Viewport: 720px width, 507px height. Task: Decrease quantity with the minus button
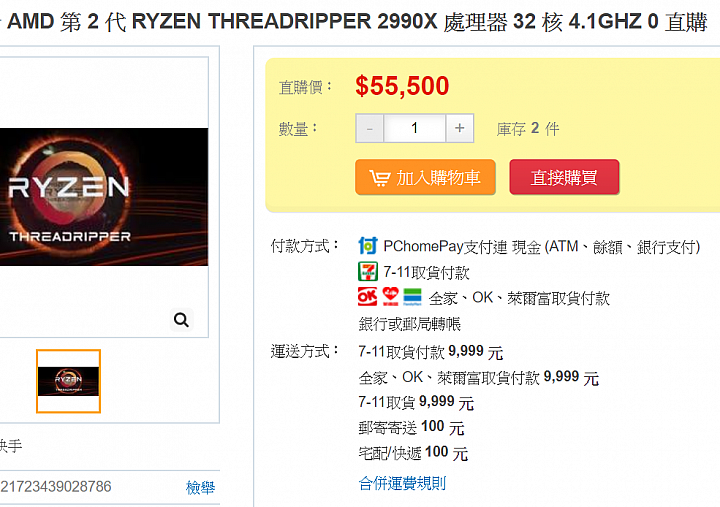click(370, 128)
